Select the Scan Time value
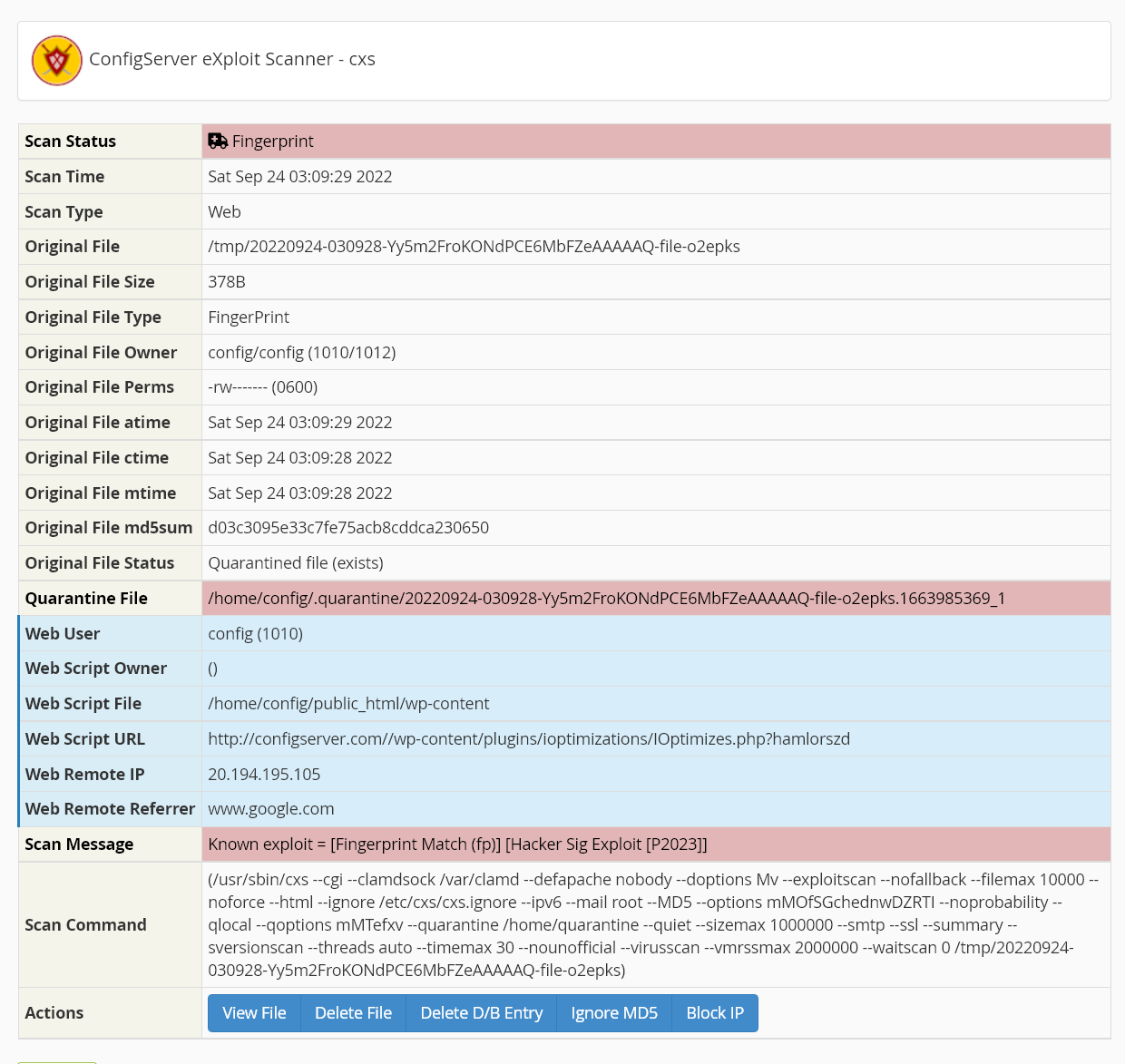Screen dimensions: 1125x1064 299,177
